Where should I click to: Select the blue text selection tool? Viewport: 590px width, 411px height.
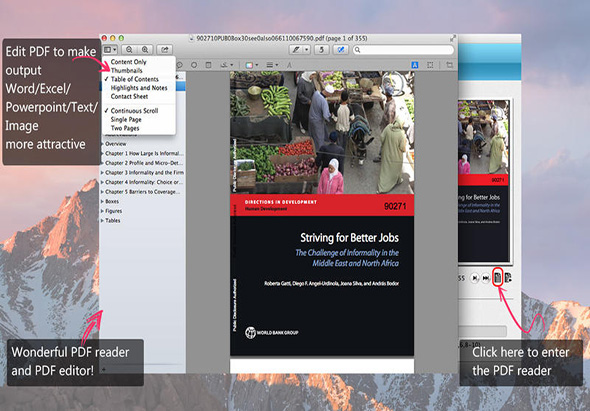coord(415,65)
